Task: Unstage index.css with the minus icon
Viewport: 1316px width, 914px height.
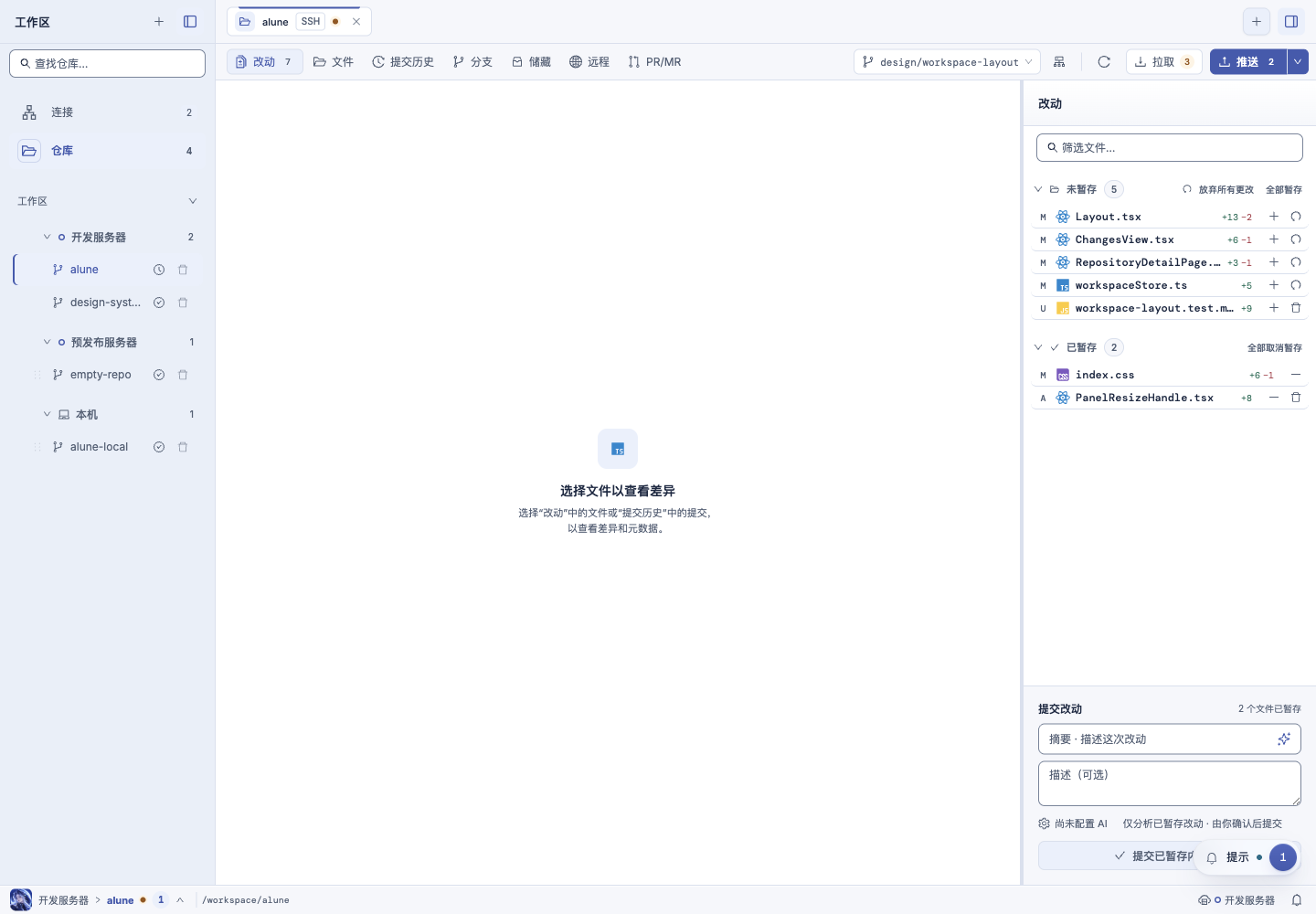Action: [x=1296, y=375]
